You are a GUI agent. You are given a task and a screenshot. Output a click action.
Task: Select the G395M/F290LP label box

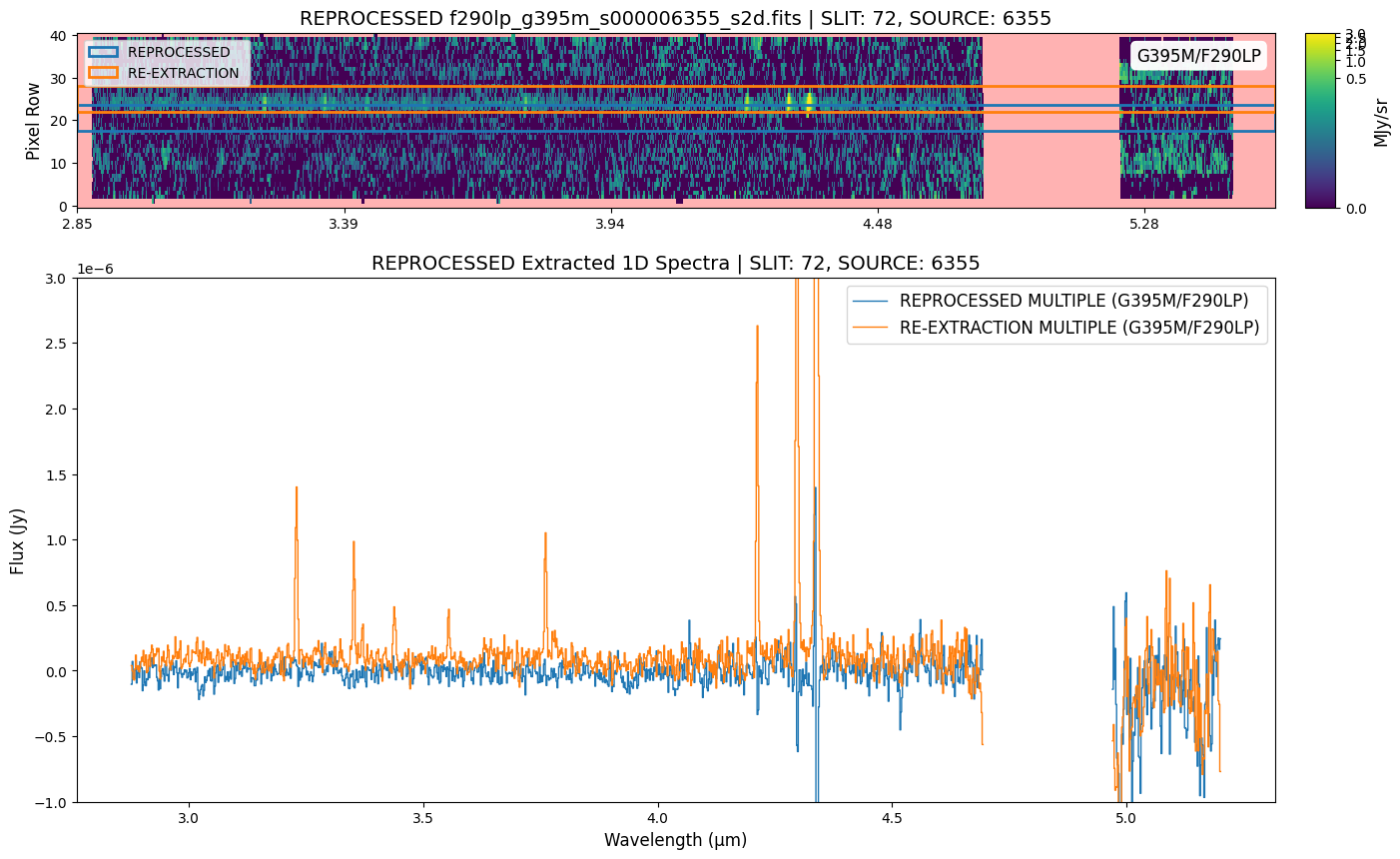click(x=1198, y=56)
